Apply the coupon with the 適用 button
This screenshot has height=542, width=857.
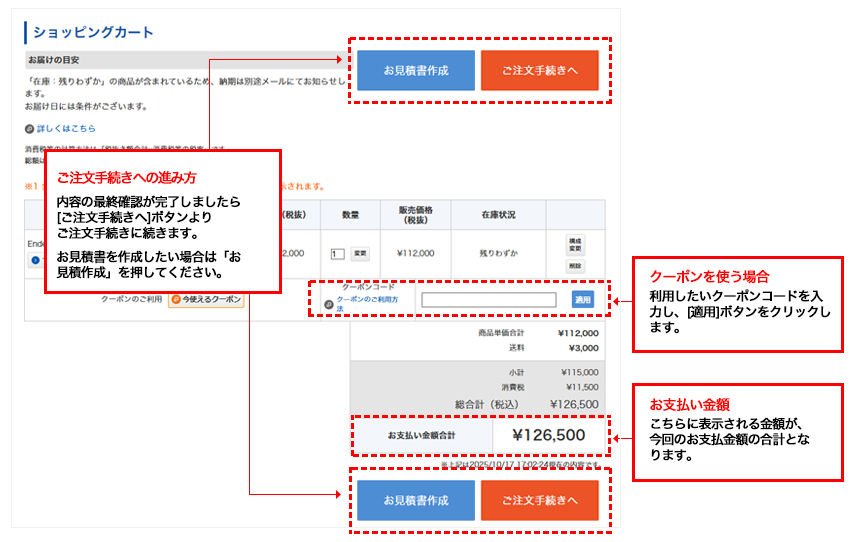click(x=582, y=299)
